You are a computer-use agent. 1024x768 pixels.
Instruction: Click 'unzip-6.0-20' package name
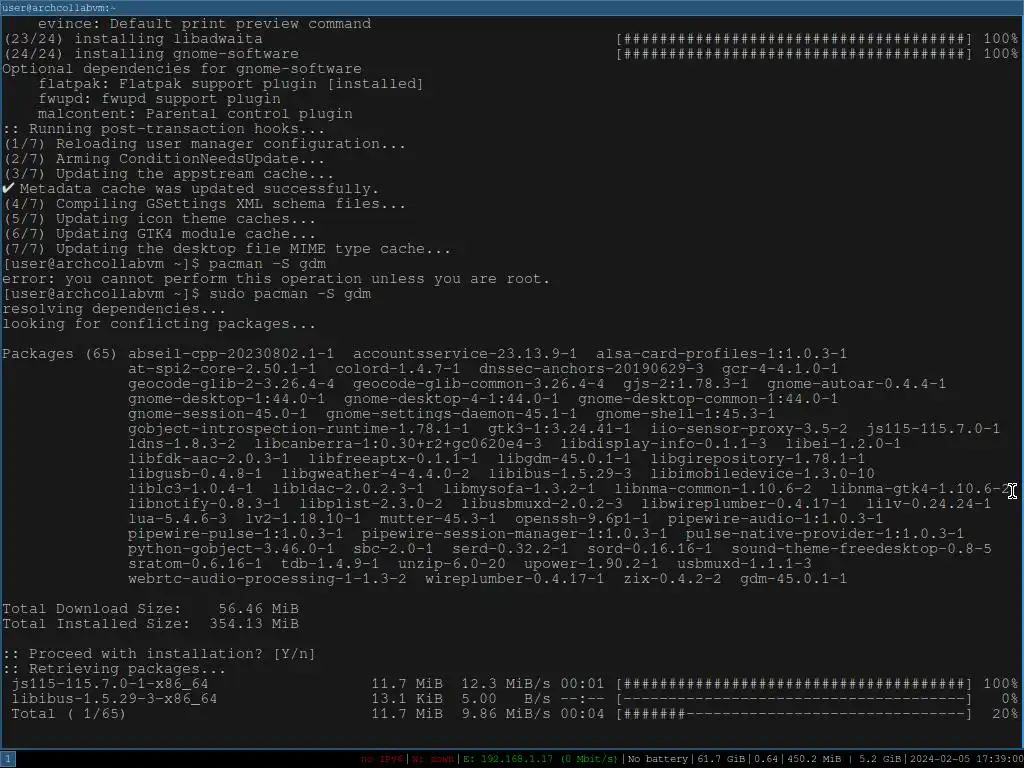point(451,564)
